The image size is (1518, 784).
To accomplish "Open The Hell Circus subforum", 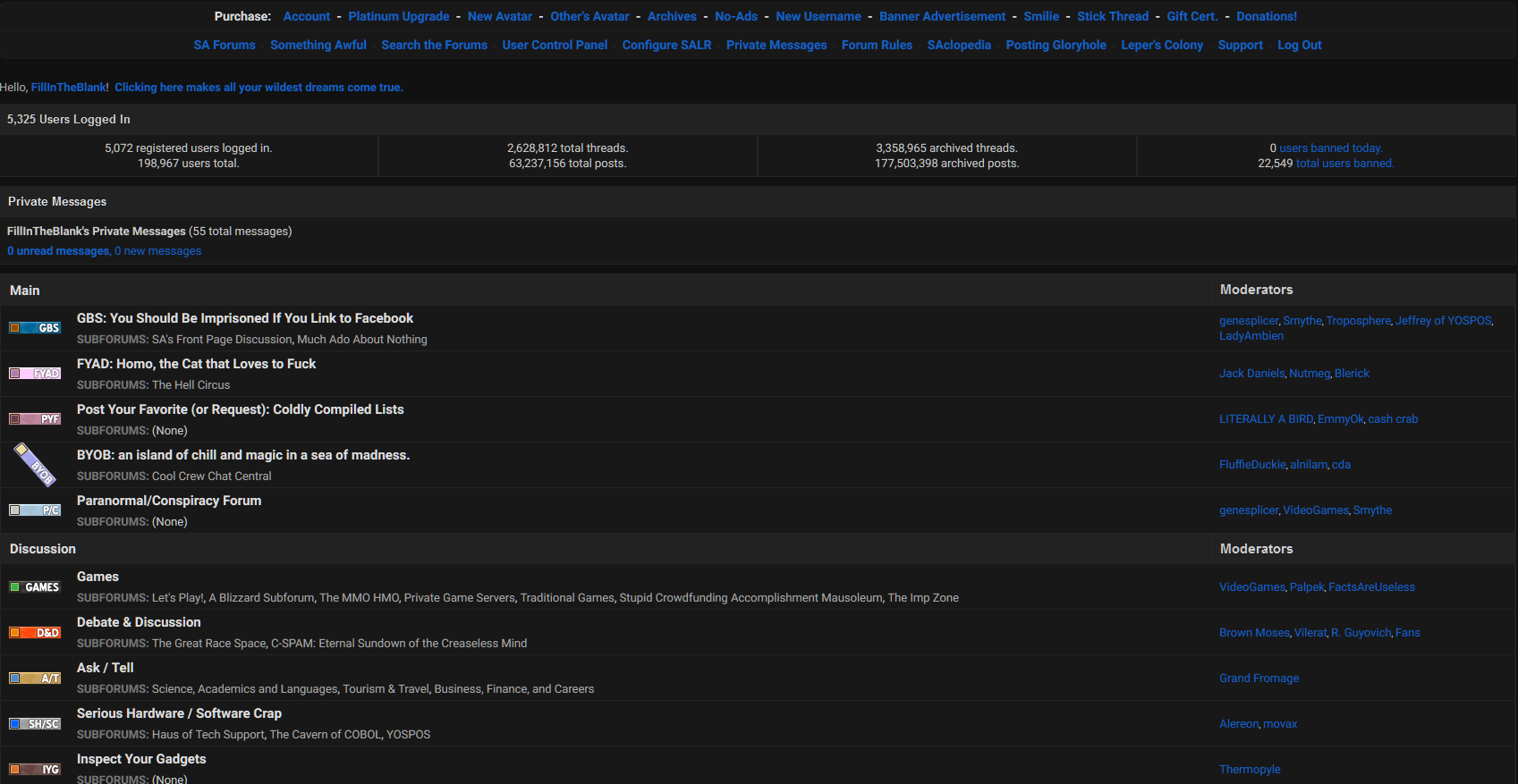I will click(x=191, y=385).
